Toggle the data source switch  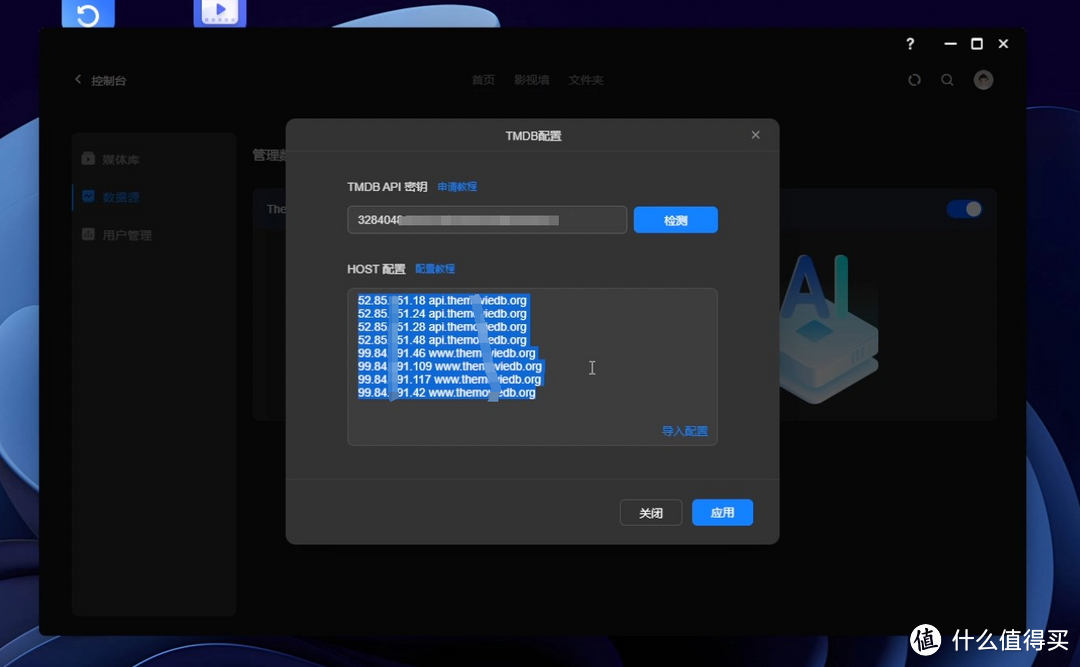[x=964, y=209]
